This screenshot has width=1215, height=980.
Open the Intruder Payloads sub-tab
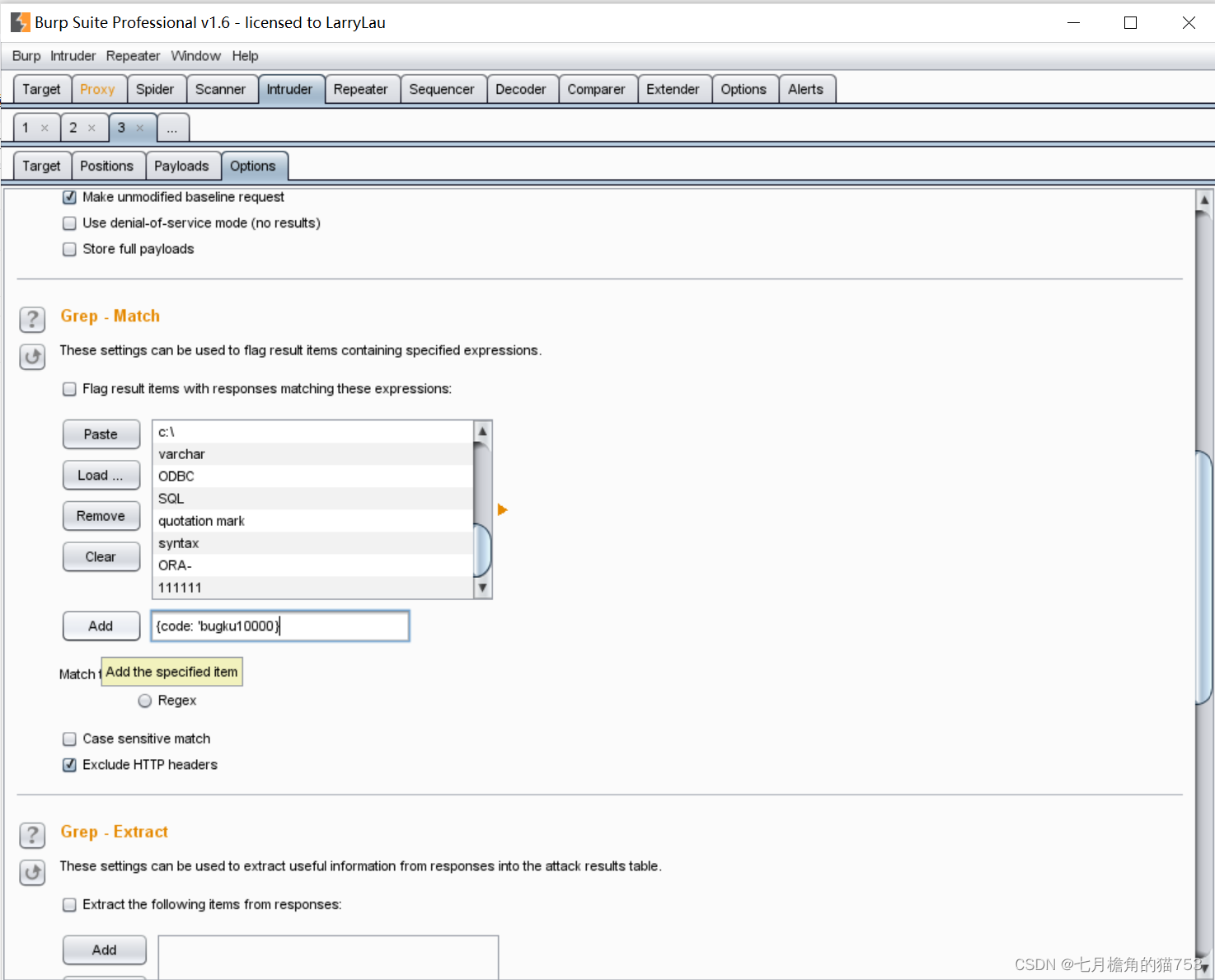pyautogui.click(x=181, y=166)
